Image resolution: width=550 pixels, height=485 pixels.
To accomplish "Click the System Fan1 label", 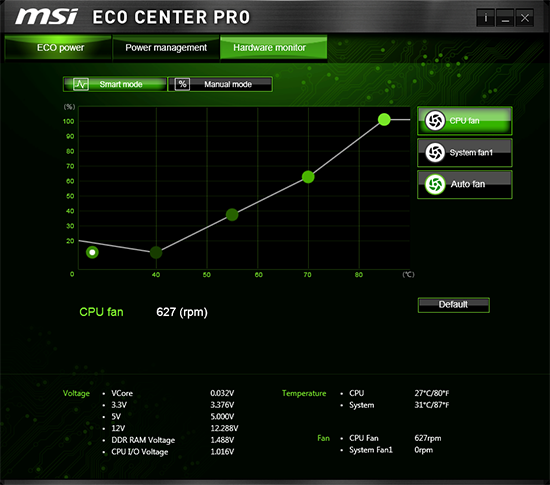I will 371,450.
